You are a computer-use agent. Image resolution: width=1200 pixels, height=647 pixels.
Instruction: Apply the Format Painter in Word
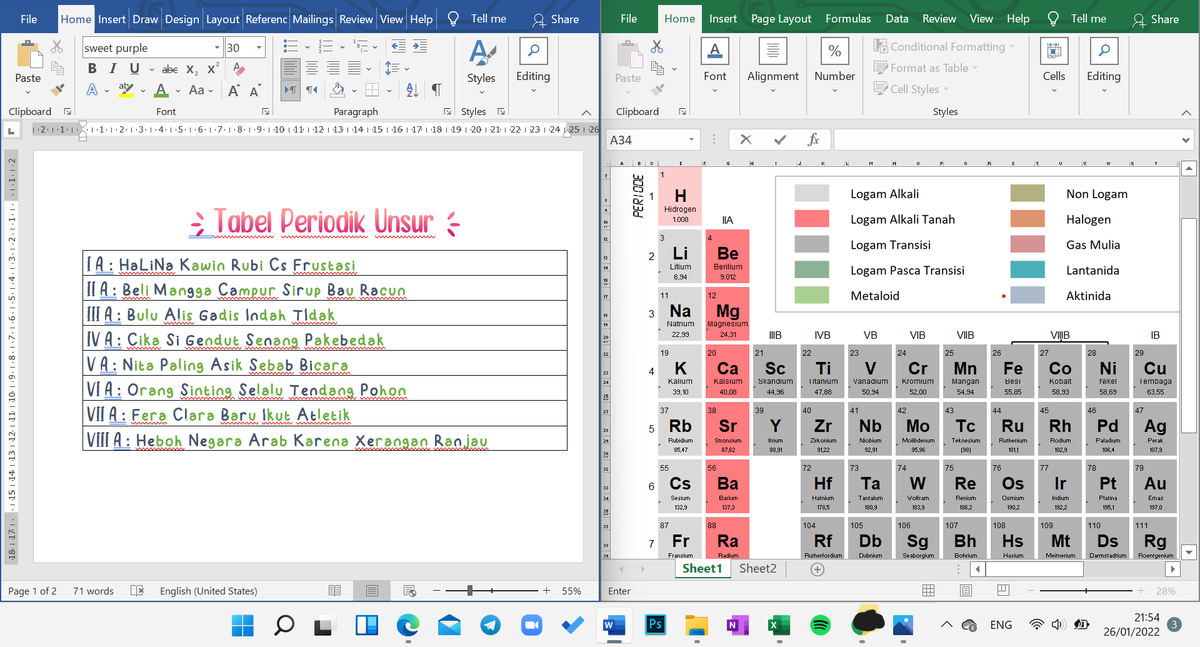pyautogui.click(x=57, y=90)
